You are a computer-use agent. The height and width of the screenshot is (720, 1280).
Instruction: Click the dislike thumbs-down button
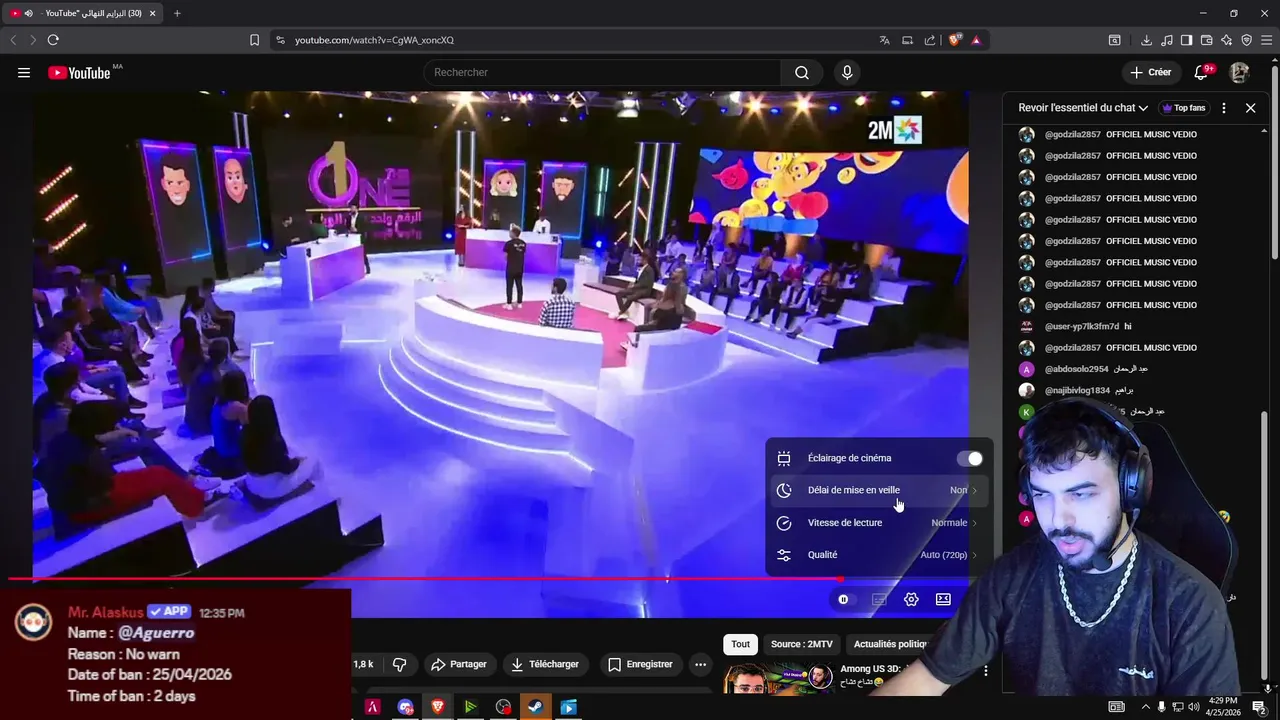coord(400,664)
